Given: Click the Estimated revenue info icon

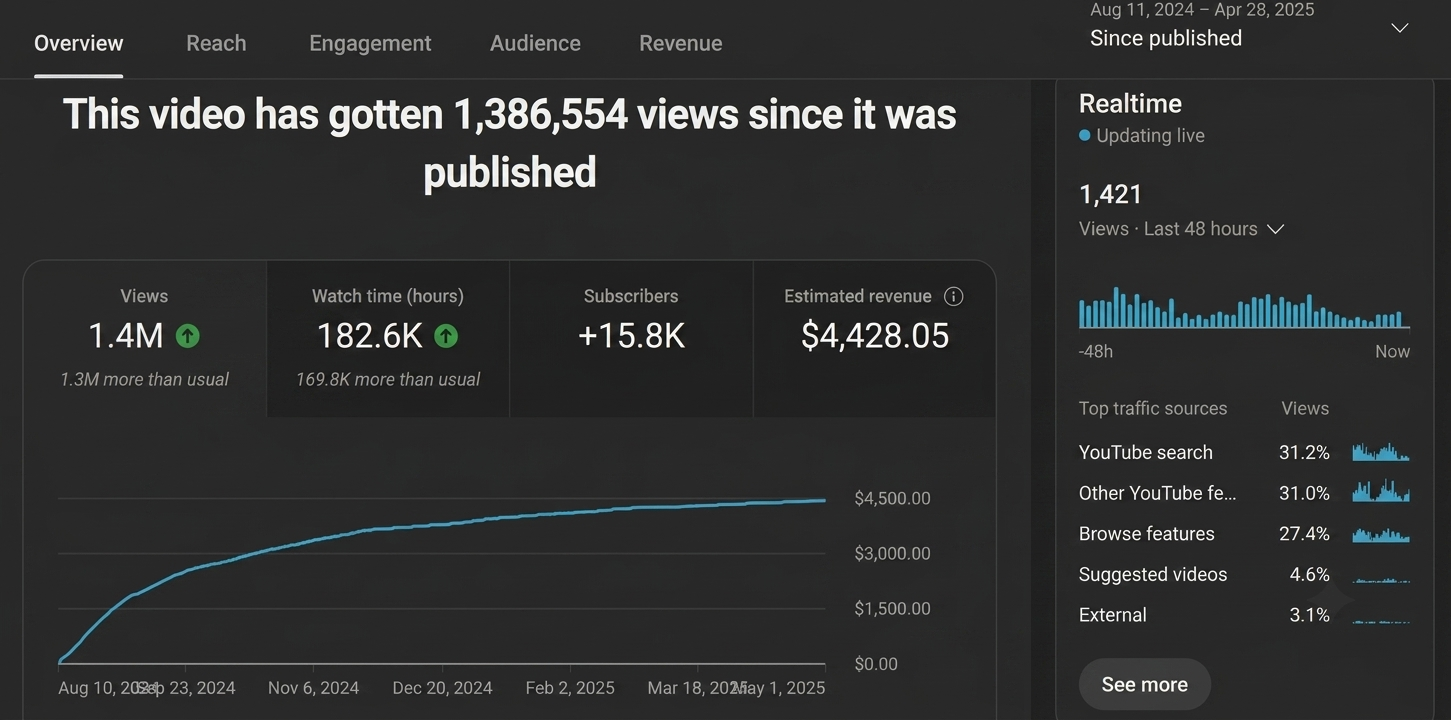Looking at the screenshot, I should tap(953, 296).
